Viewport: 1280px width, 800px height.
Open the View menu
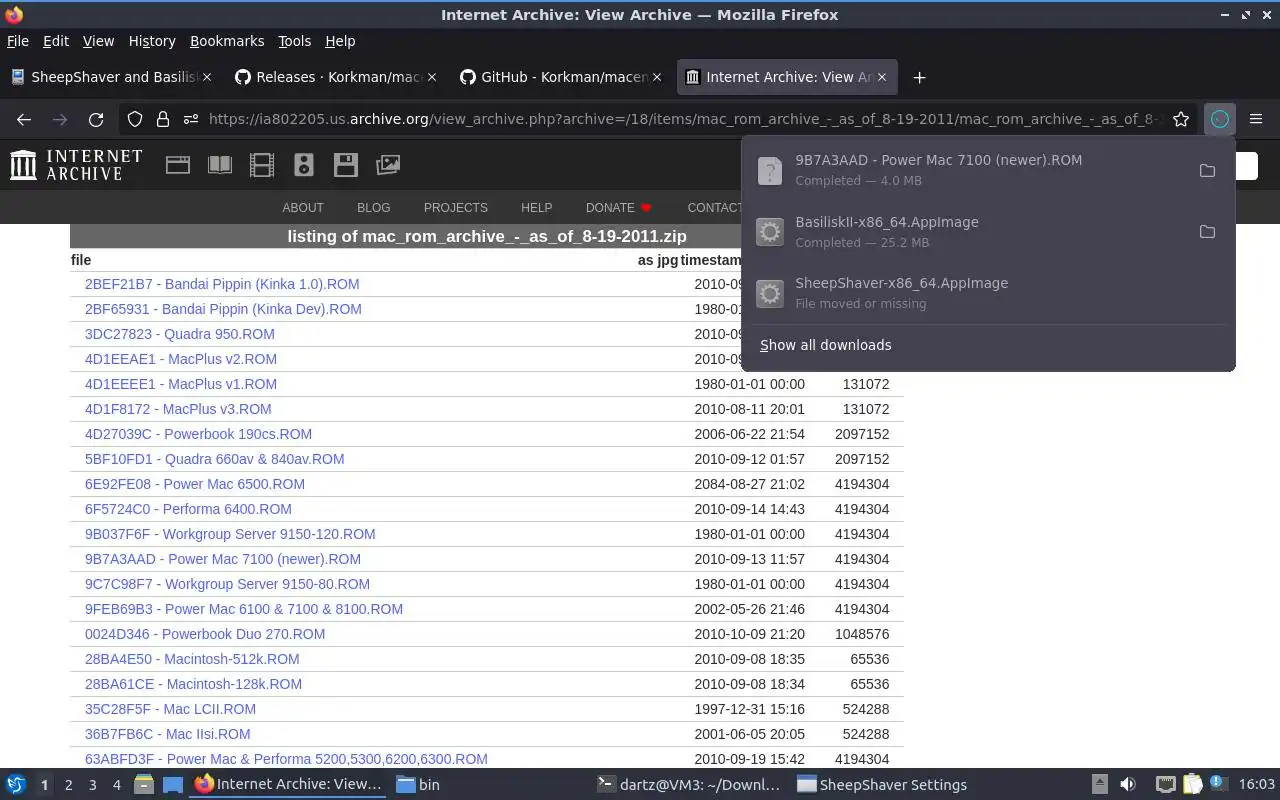click(x=98, y=41)
